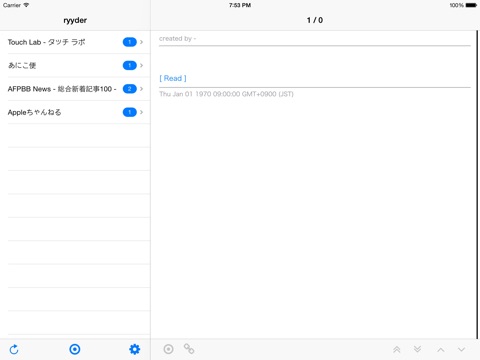The image size is (480, 360).
Task: Open the あにこ便 feed
Action: coord(75,65)
